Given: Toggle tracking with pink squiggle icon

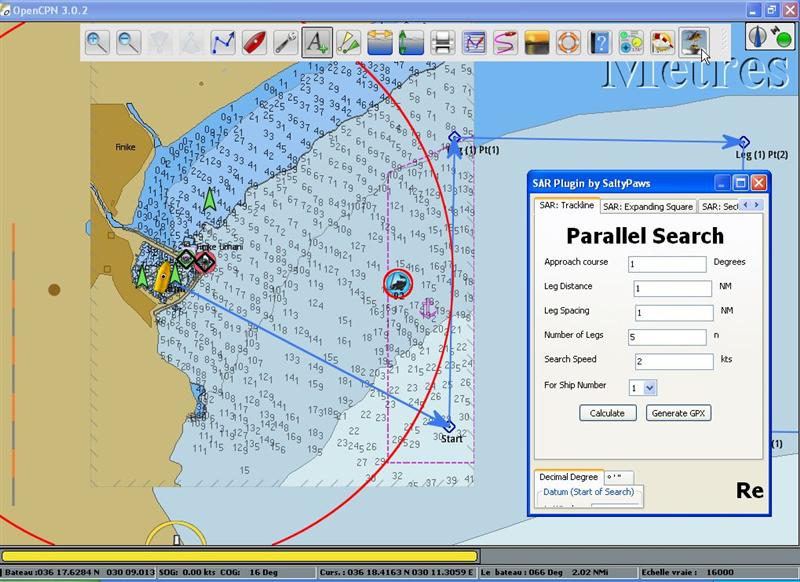Looking at the screenshot, I should tap(505, 42).
